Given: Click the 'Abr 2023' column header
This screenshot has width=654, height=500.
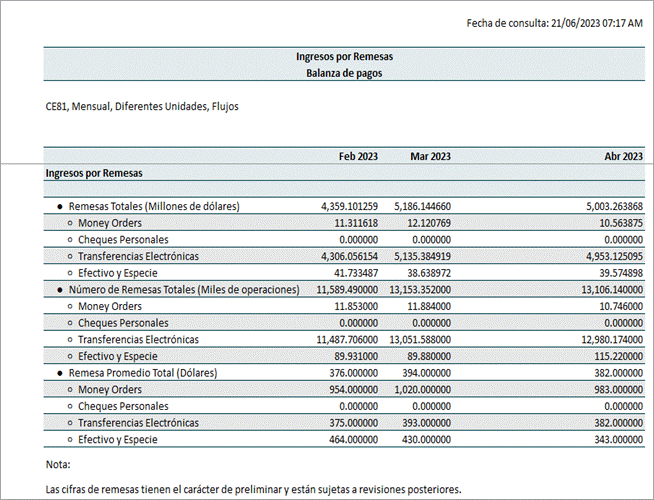Looking at the screenshot, I should 624,156.
